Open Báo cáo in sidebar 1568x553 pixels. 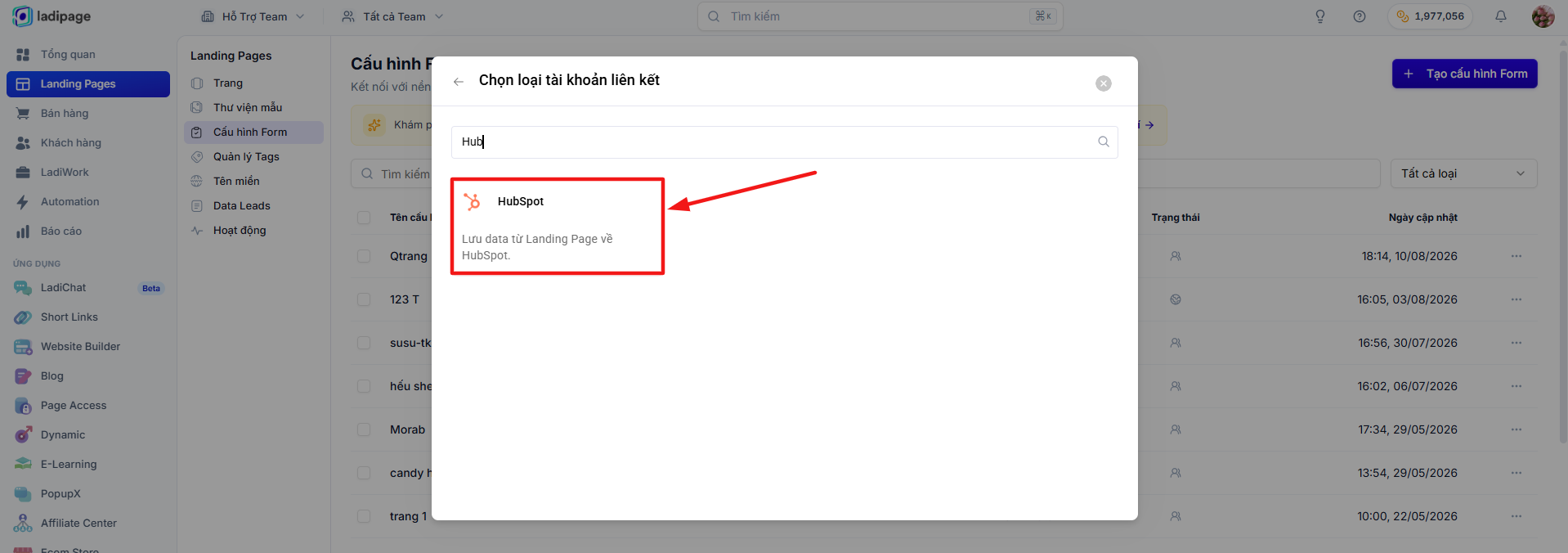point(88,231)
